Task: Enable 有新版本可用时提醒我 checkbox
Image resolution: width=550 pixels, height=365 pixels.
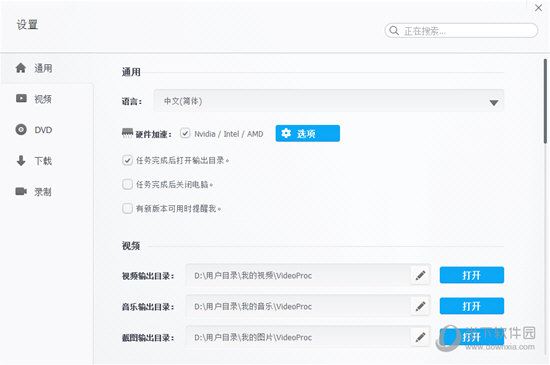Action: 127,208
